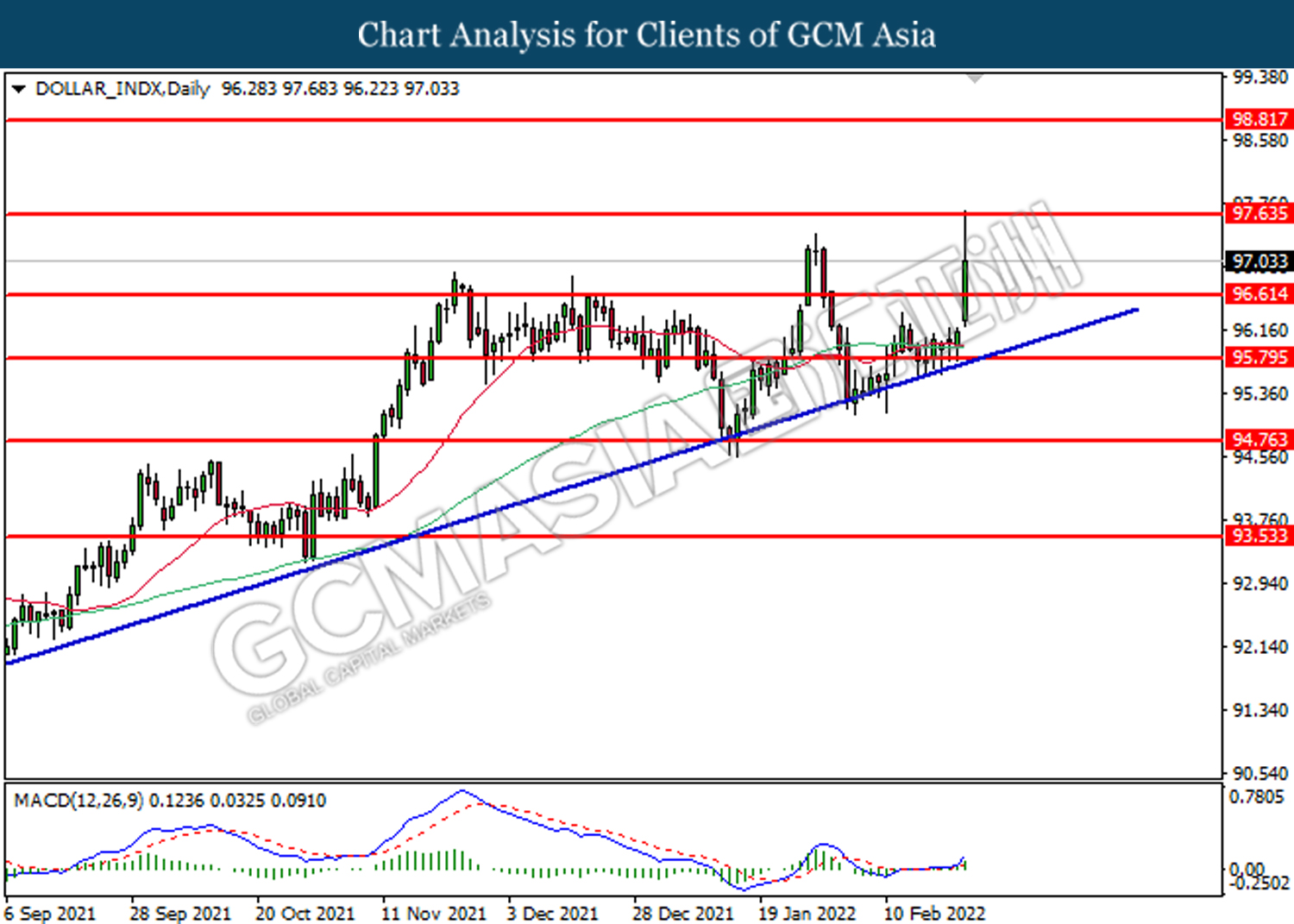
Task: Open the DOLLAR_INDX symbol dropdown arrow
Action: click(18, 89)
